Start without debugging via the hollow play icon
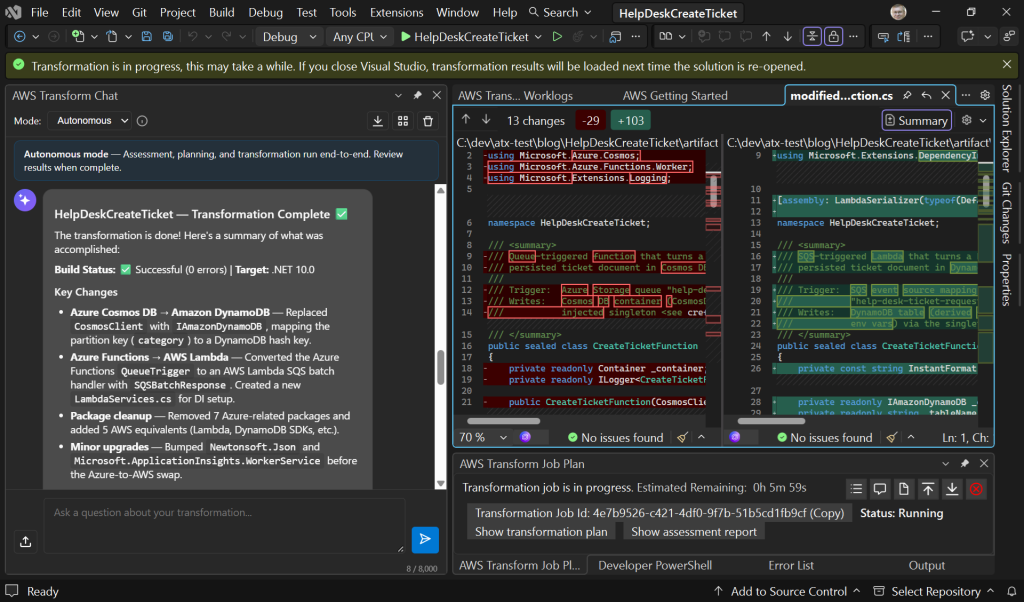Viewport: 1024px width, 602px height. click(557, 37)
